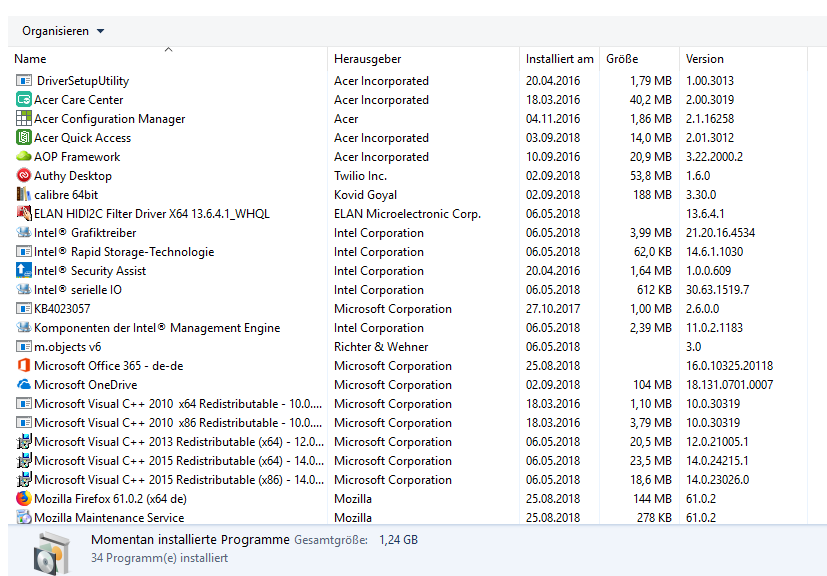Click install date 27.10.2017 cell
Screen dimensions: 827x576
(553, 309)
